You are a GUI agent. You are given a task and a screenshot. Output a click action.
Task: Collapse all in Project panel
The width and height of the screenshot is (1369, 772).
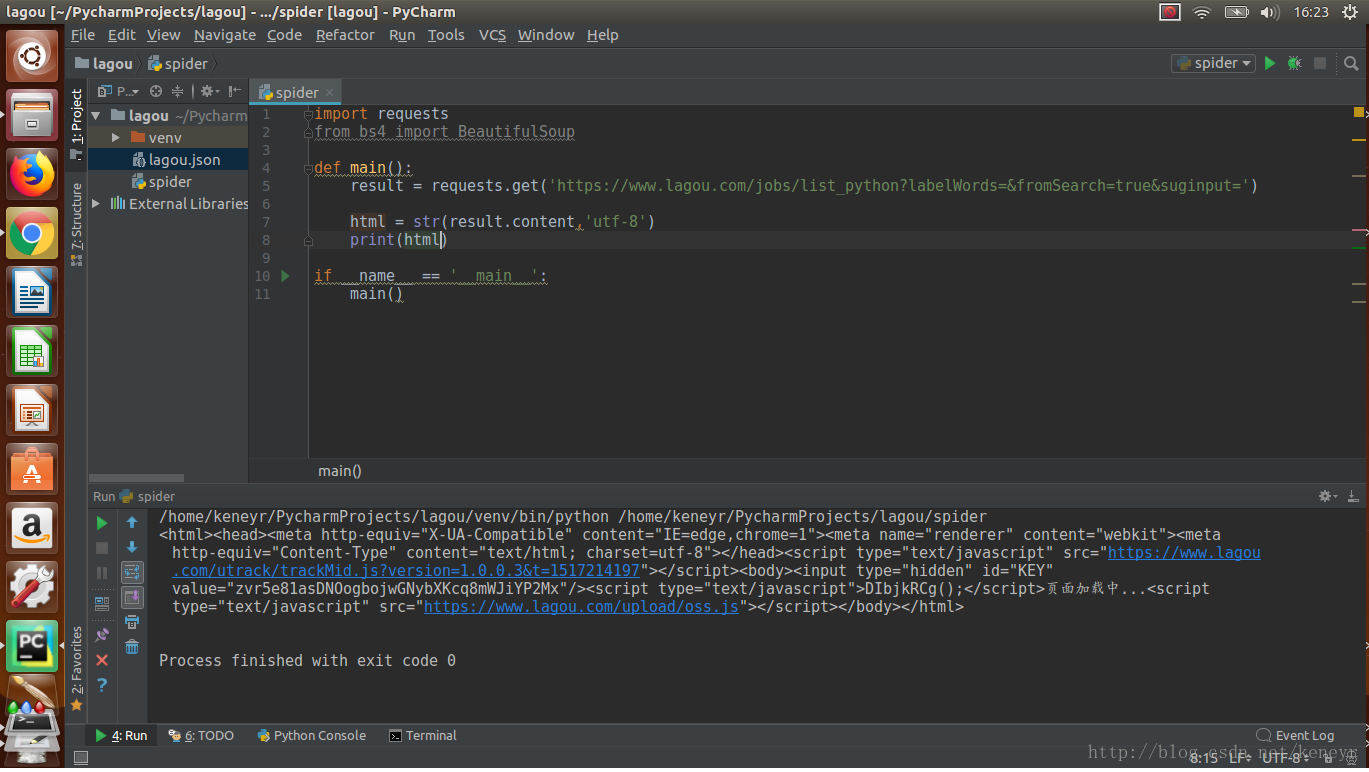[x=178, y=91]
